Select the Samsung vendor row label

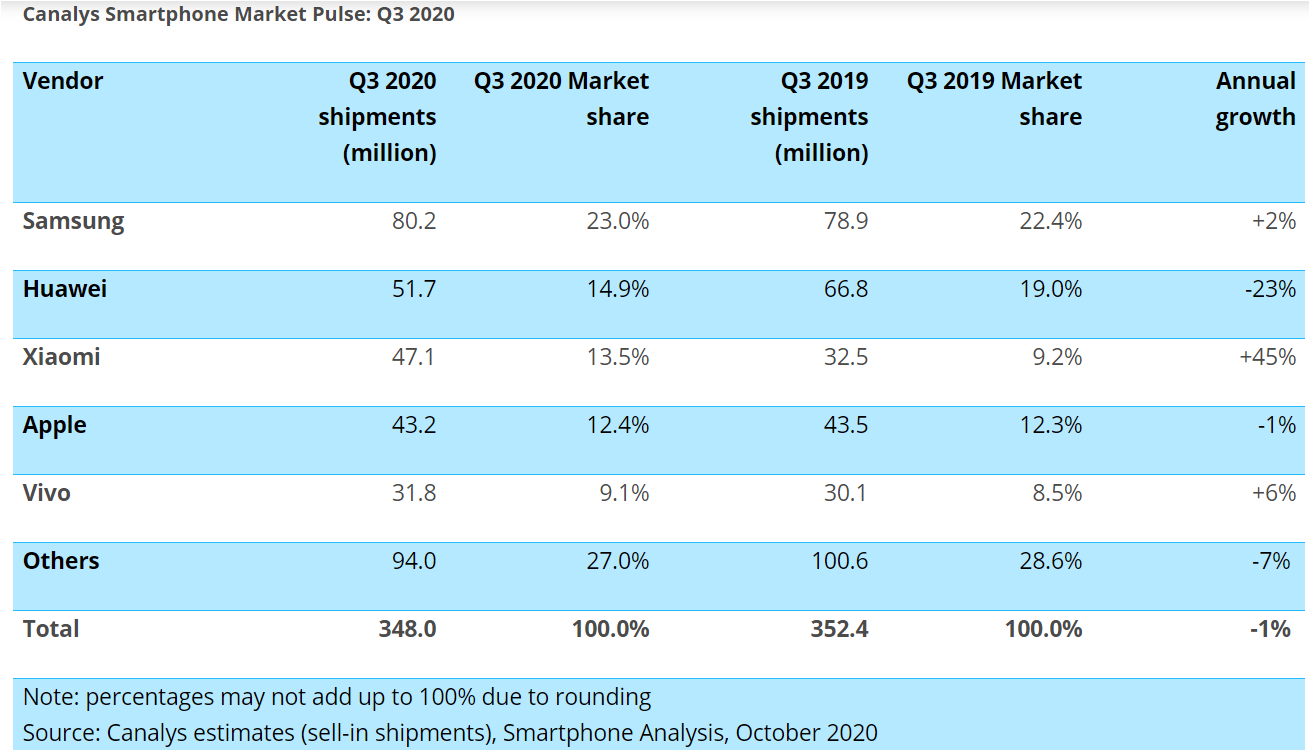click(x=73, y=221)
